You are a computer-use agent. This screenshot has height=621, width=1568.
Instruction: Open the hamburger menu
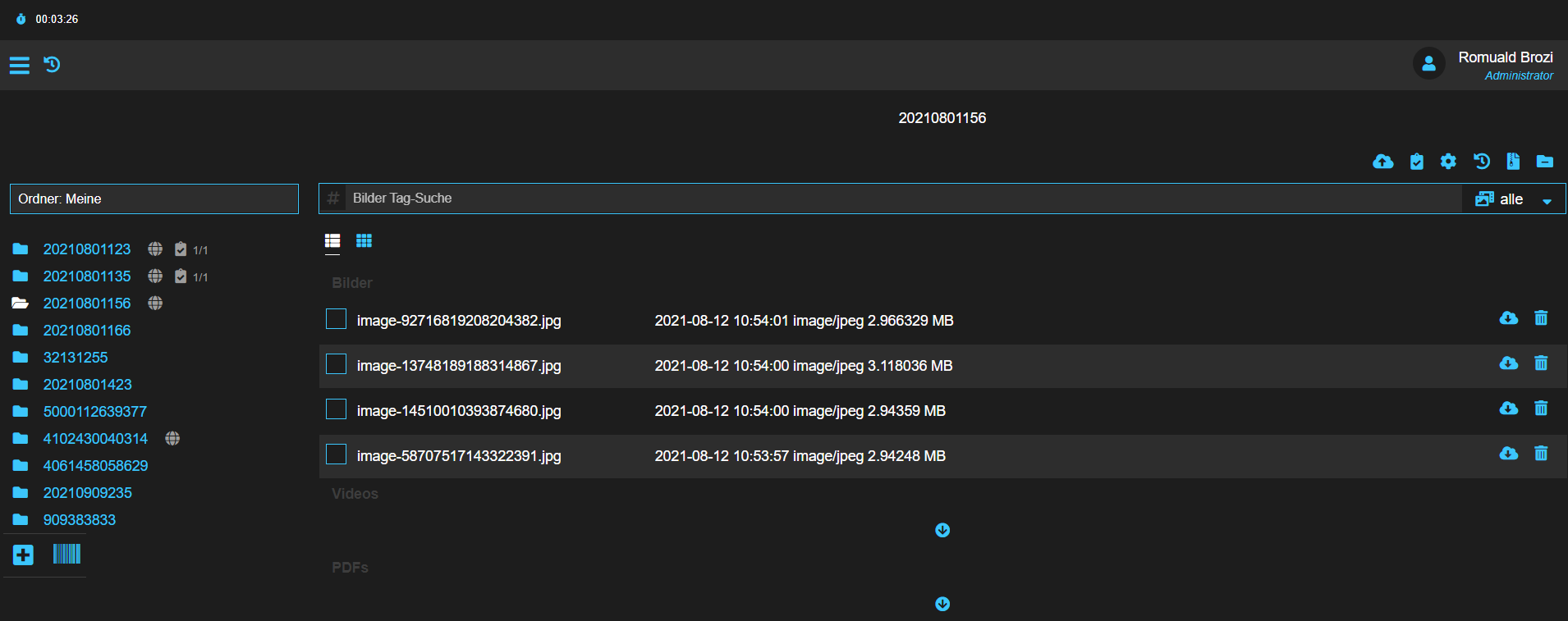[20, 65]
